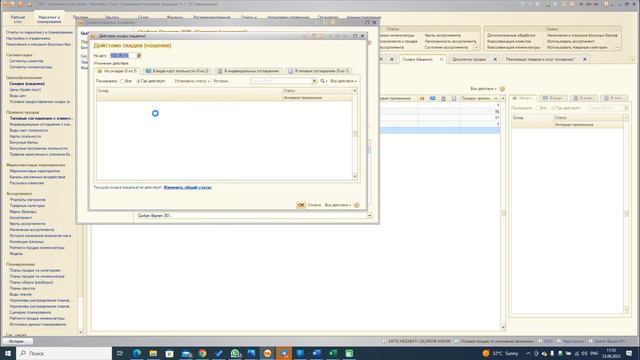Click help icon beside main window Все действия

point(502,89)
